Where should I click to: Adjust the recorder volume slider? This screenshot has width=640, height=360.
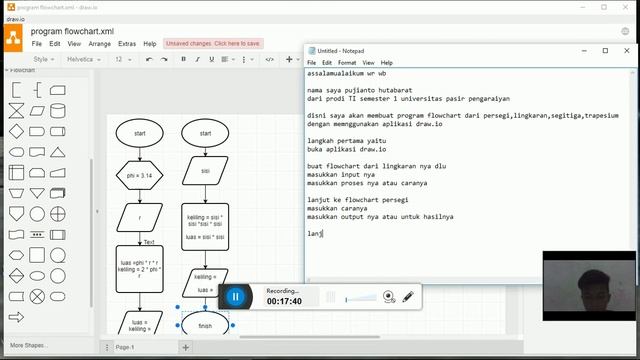click(x=361, y=298)
